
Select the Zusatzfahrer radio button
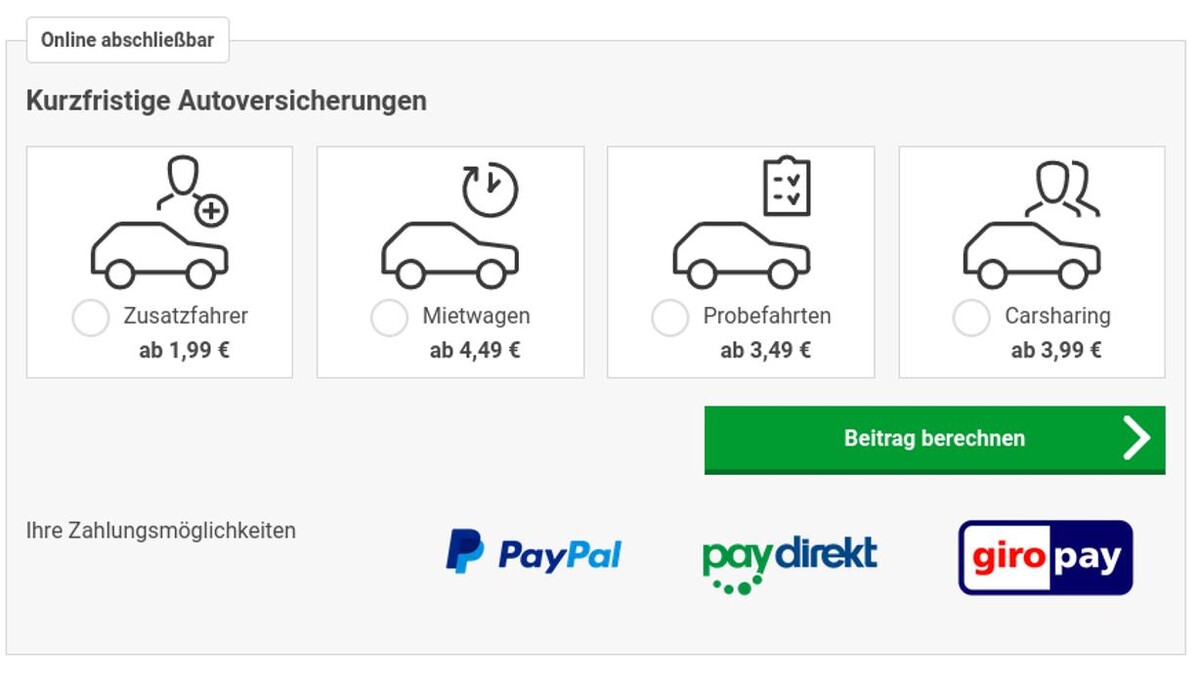(x=91, y=317)
